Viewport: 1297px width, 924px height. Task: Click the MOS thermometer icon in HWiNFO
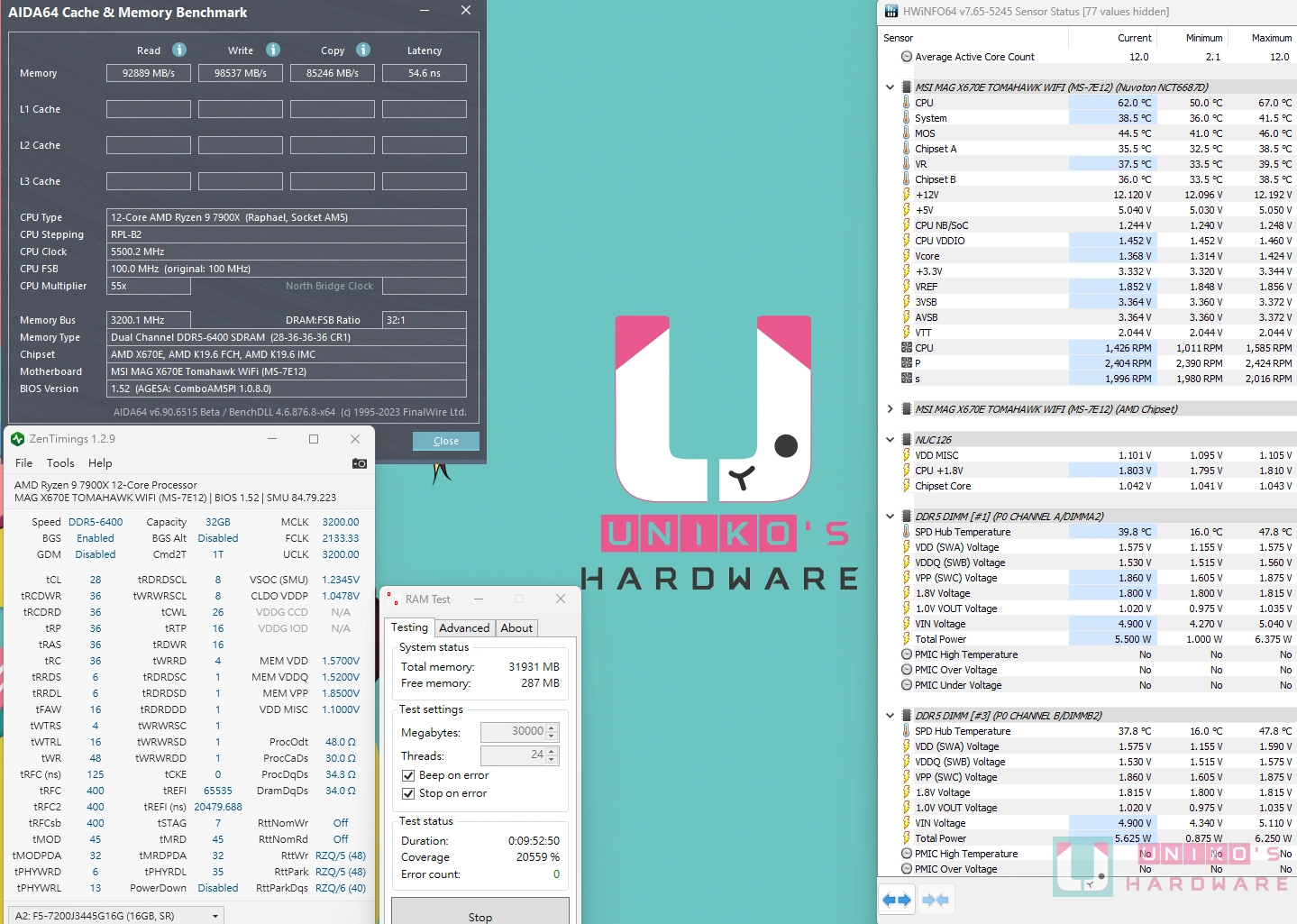(x=907, y=133)
